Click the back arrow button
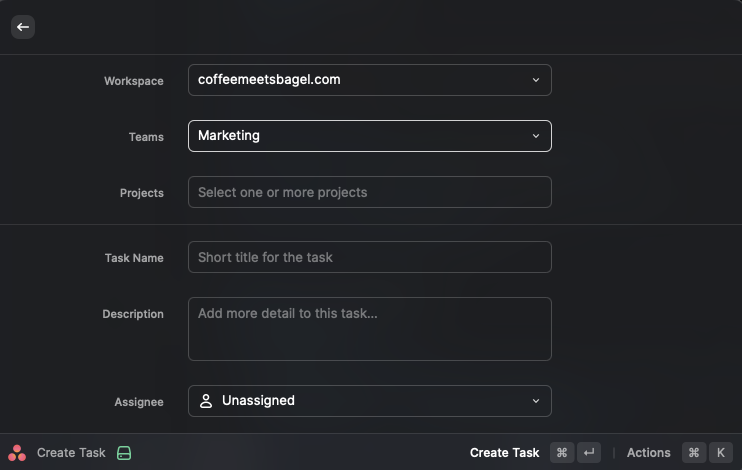 (x=23, y=27)
